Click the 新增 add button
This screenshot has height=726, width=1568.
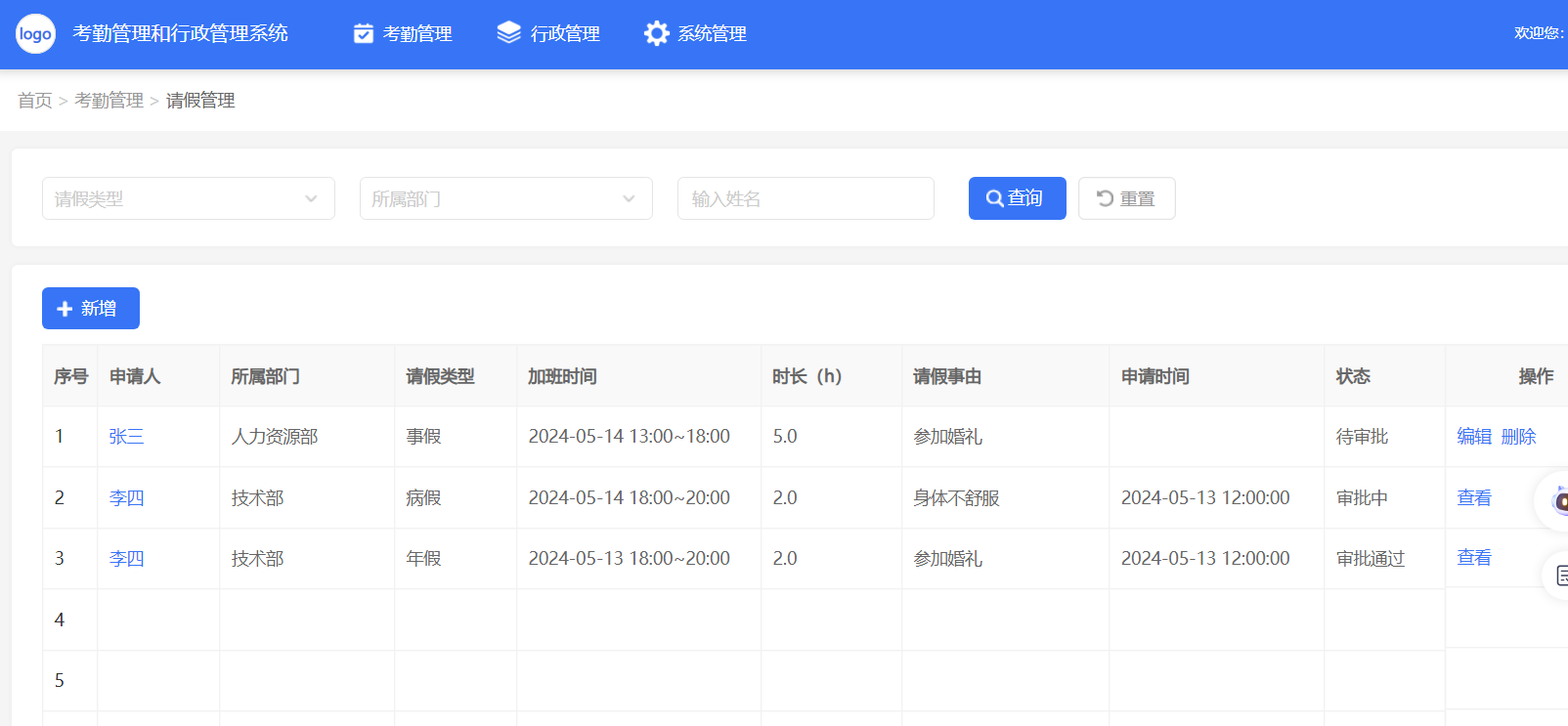click(91, 309)
